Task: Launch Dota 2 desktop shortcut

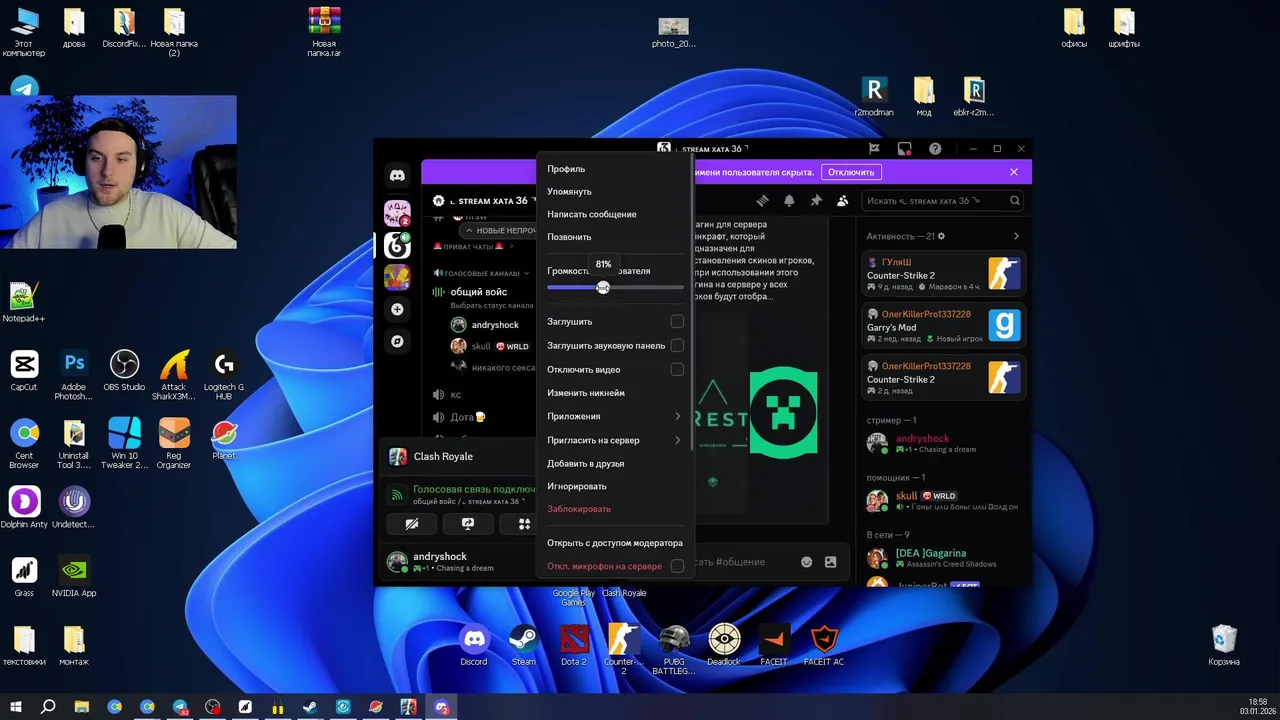Action: (x=574, y=646)
